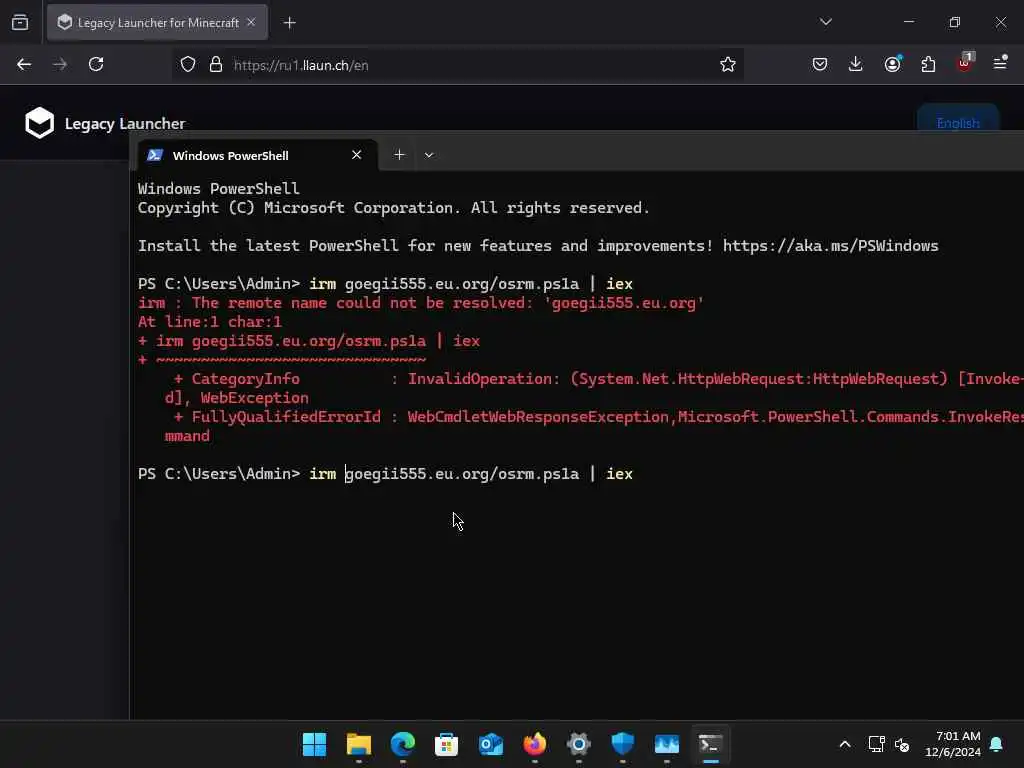Viewport: 1024px width, 768px height.
Task: Expand the list all tabs chevron
Action: (x=825, y=22)
